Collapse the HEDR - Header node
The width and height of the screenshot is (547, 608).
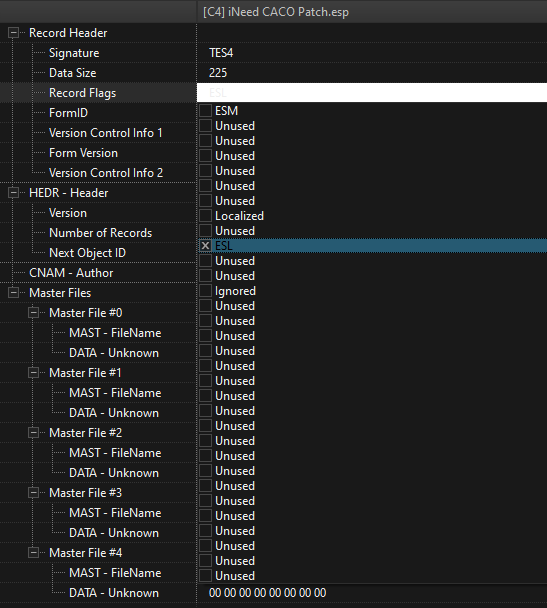tap(14, 193)
